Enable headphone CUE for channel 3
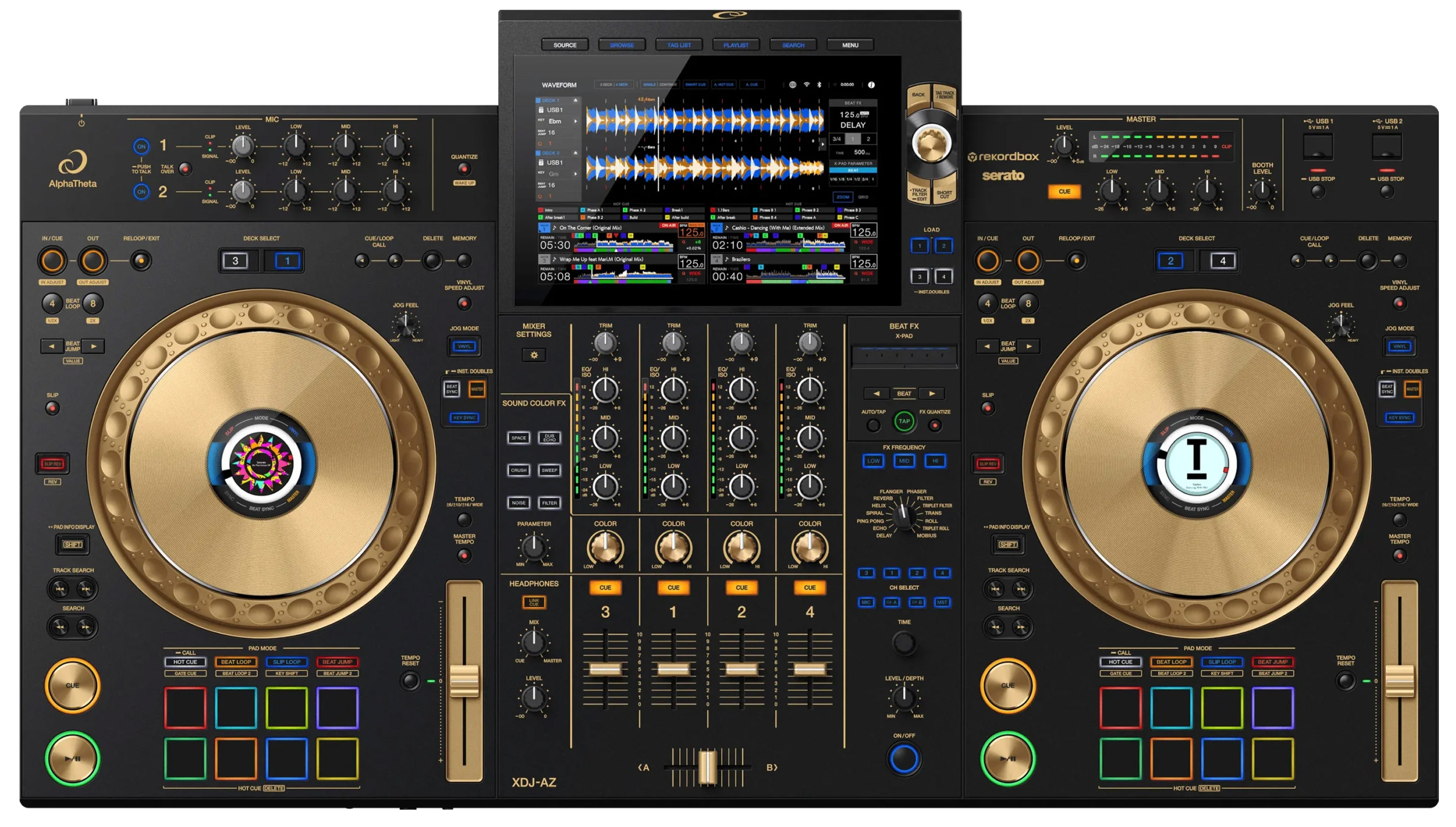Screen dimensions: 1456x827 pyautogui.click(x=605, y=588)
